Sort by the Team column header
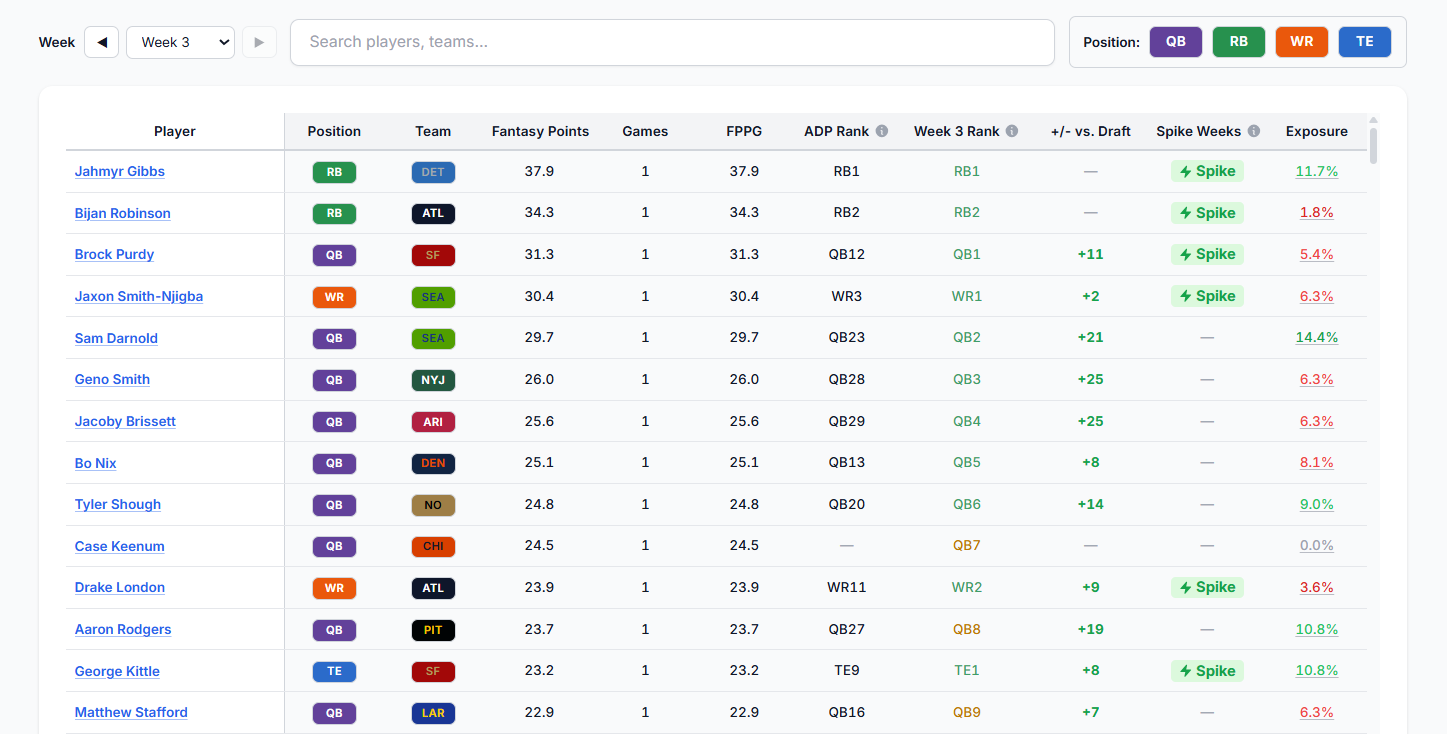 point(433,131)
